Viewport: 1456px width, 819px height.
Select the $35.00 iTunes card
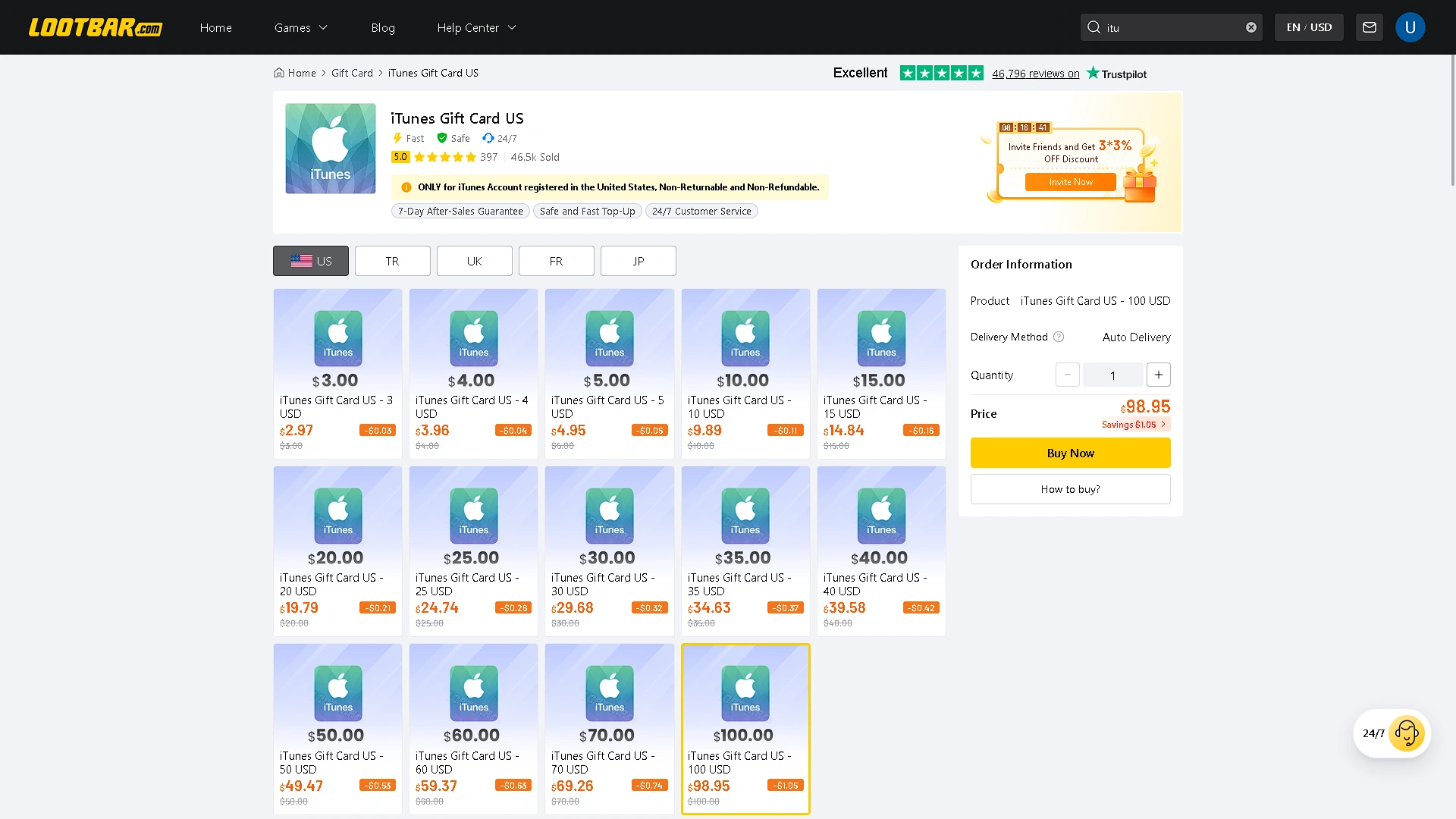(745, 551)
